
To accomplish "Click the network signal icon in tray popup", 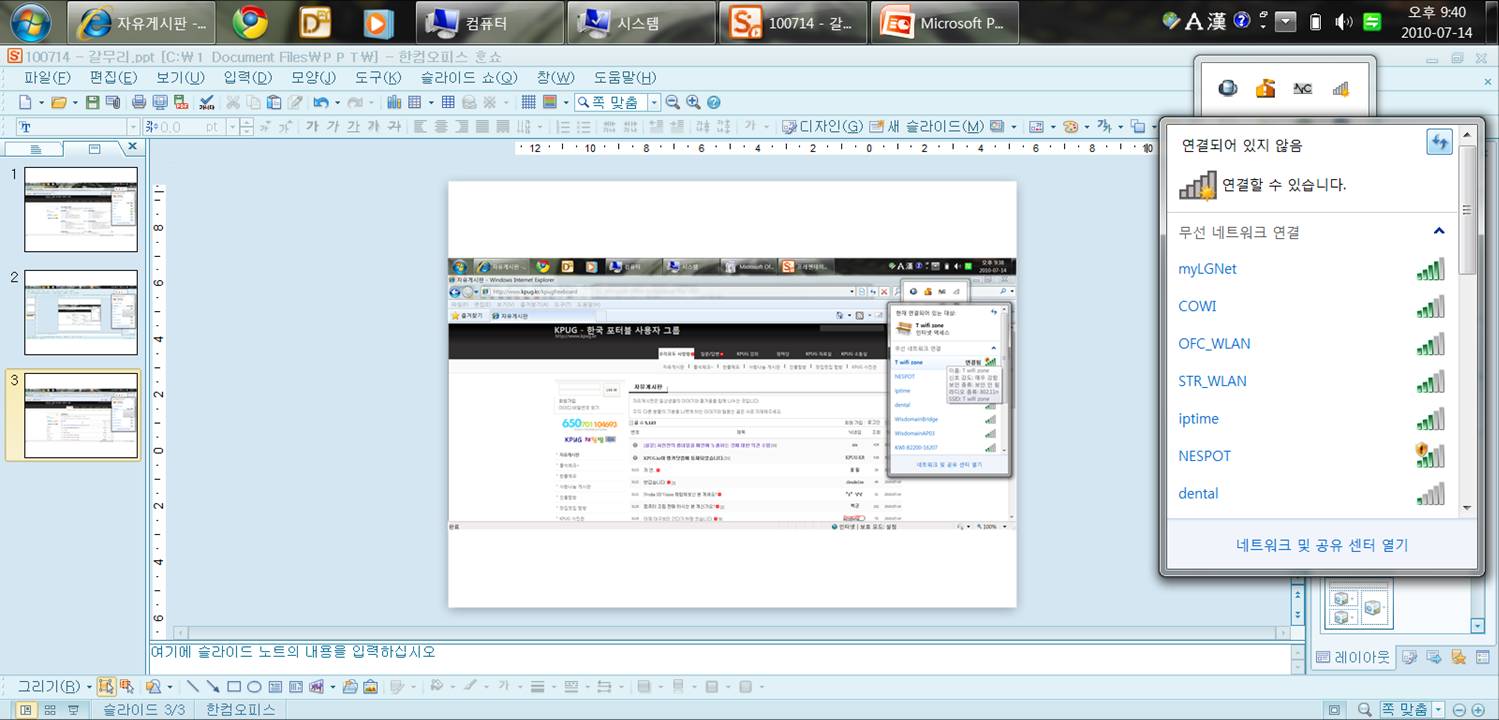I will [x=1341, y=89].
